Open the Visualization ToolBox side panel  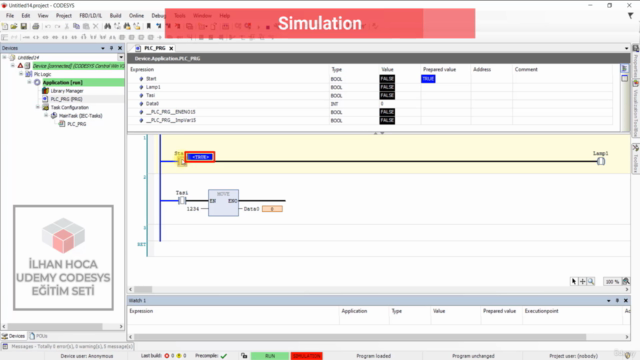pyautogui.click(x=636, y=109)
